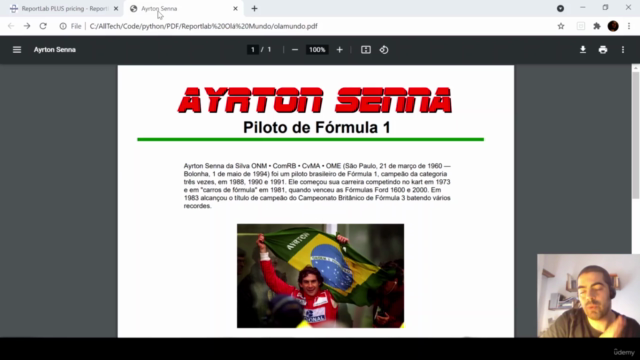Reload the current page
Viewport: 640px width, 360px height.
(x=43, y=26)
